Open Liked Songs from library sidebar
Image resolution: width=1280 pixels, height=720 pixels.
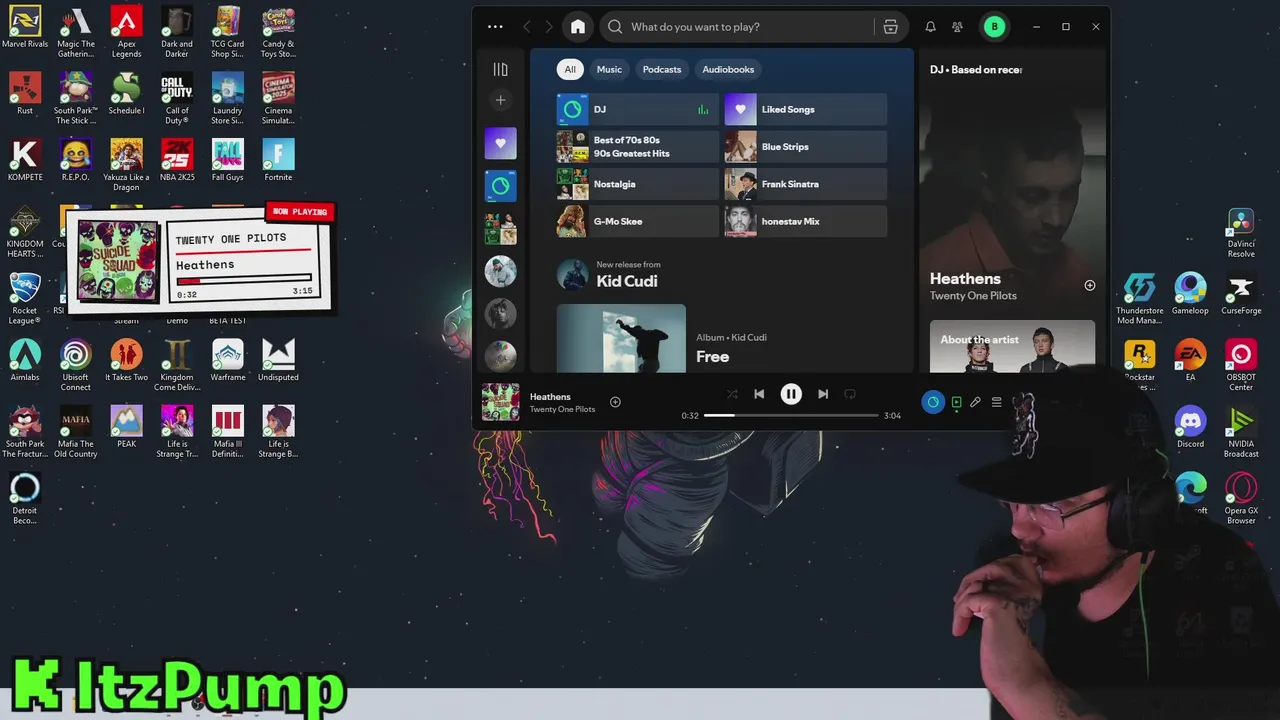click(501, 143)
